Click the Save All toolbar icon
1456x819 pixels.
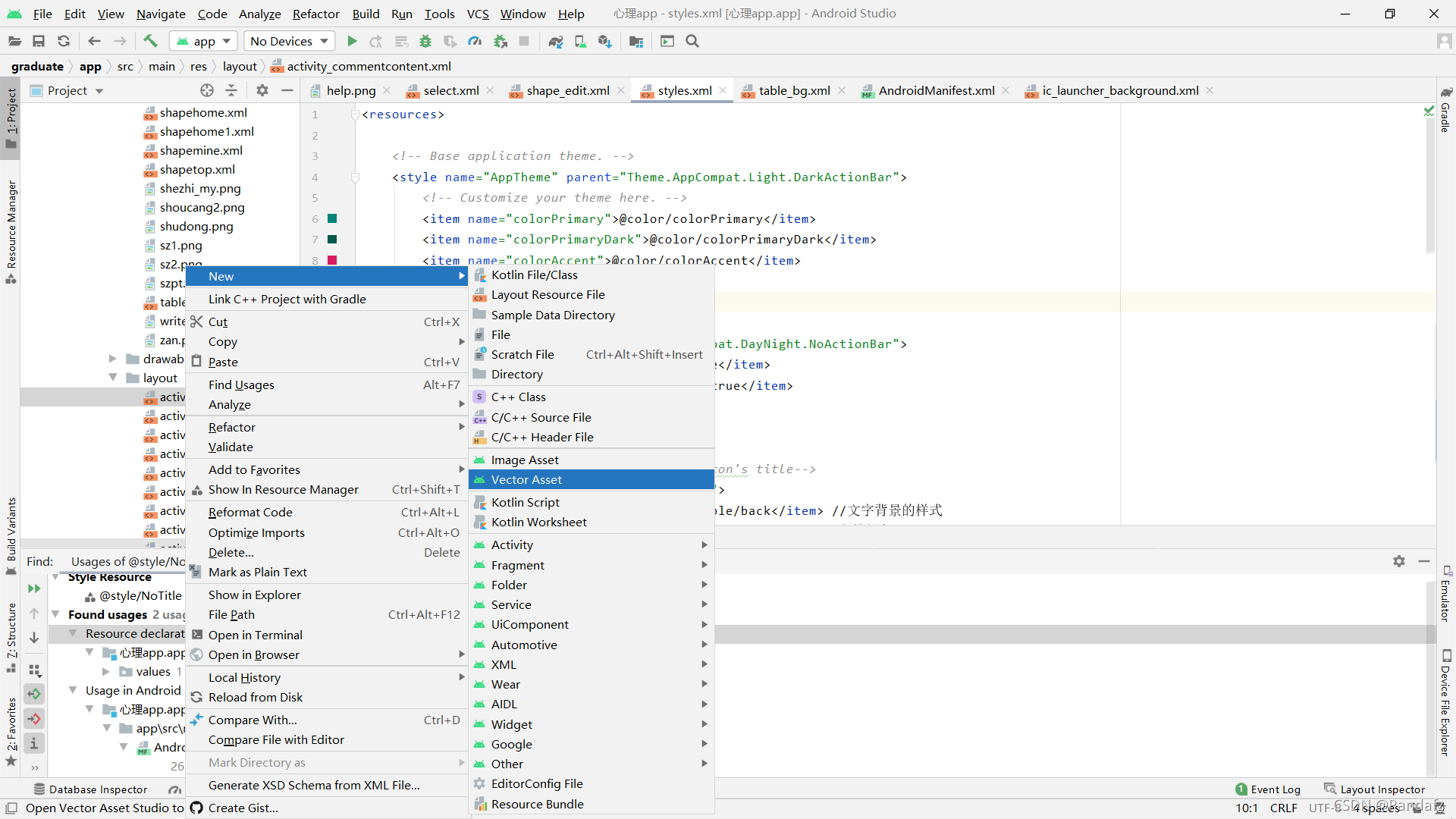point(39,41)
